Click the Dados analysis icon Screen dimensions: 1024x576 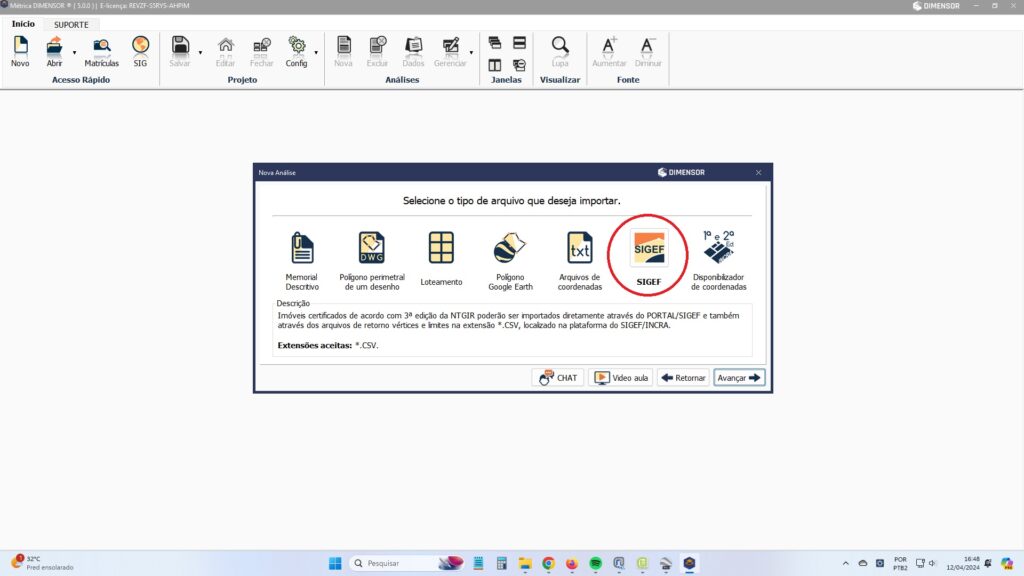tap(413, 52)
